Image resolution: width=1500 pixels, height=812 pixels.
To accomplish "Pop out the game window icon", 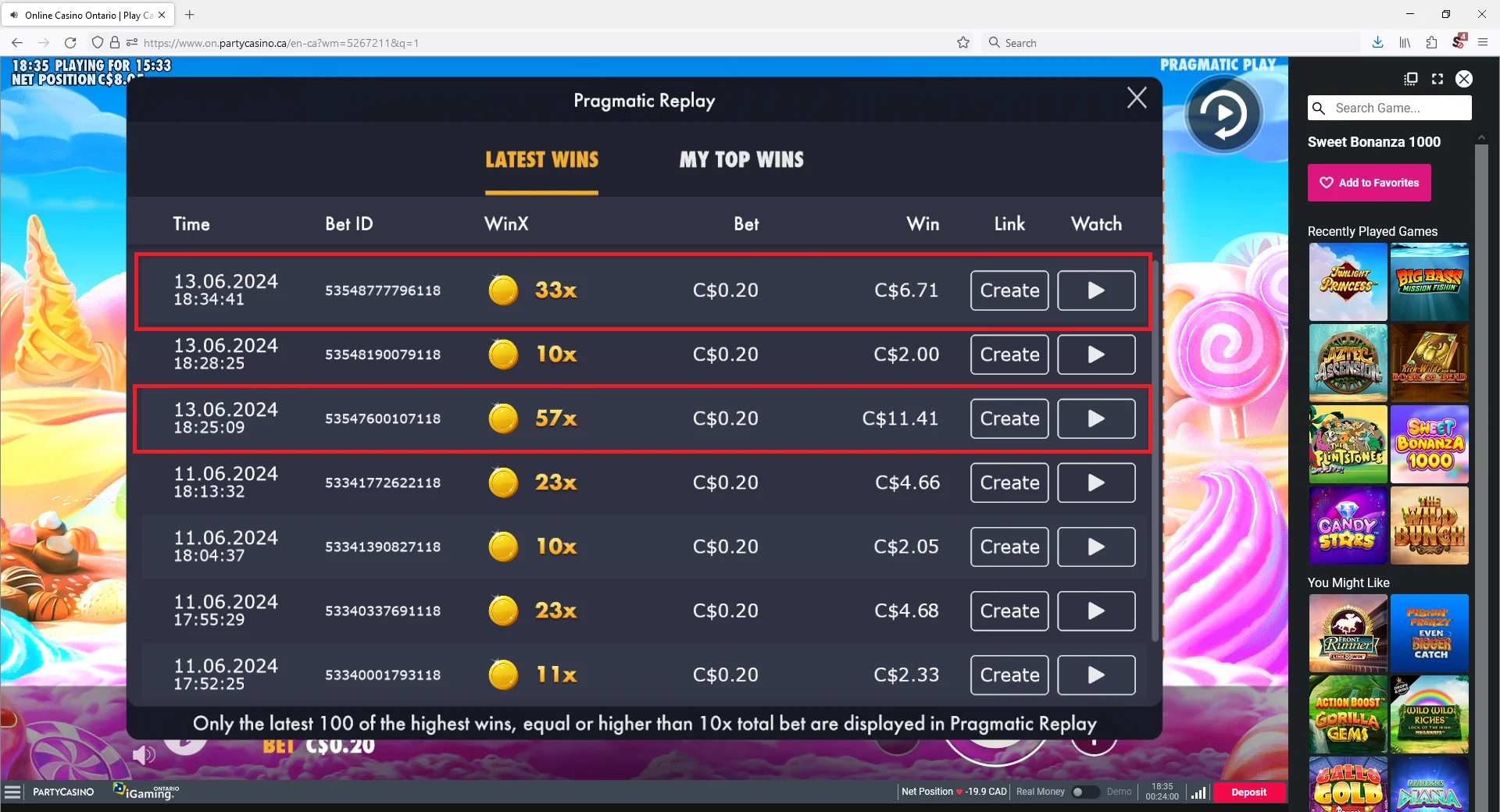I will point(1410,79).
